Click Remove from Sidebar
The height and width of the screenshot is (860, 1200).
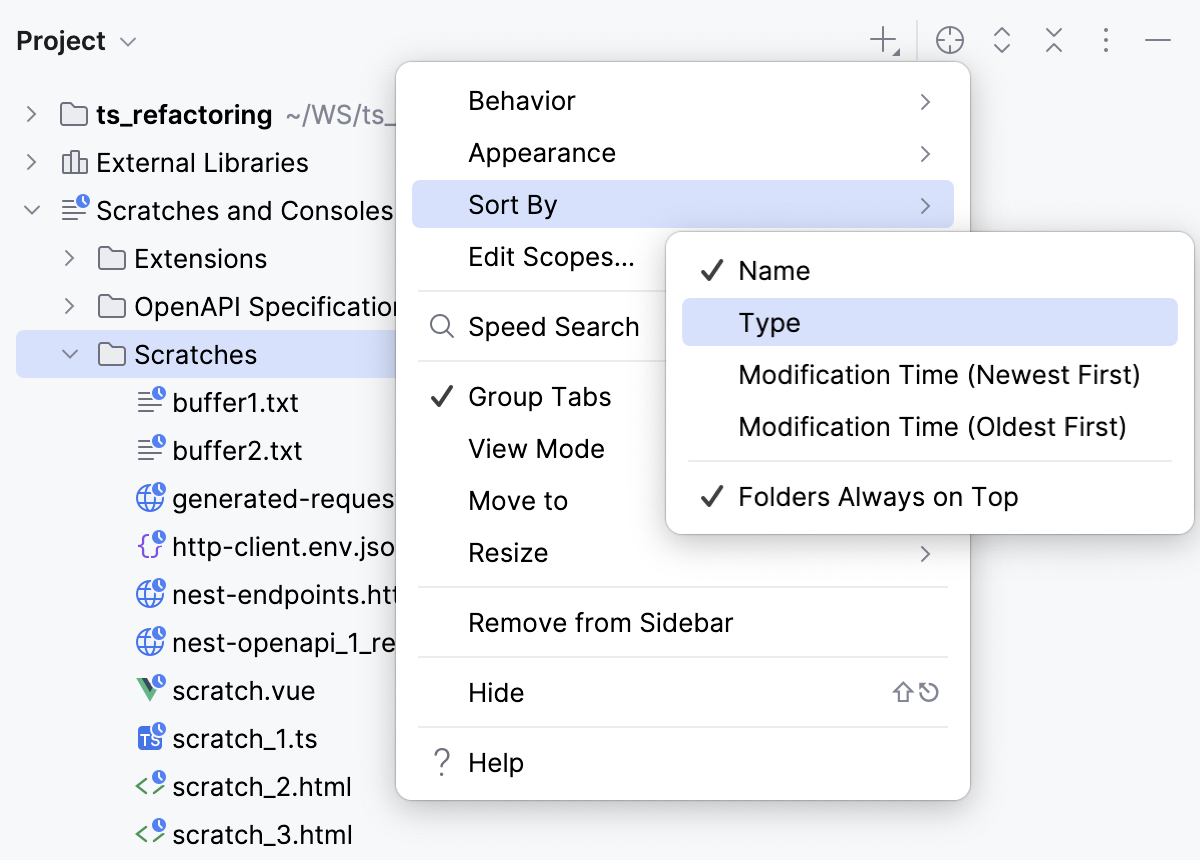tap(600, 623)
